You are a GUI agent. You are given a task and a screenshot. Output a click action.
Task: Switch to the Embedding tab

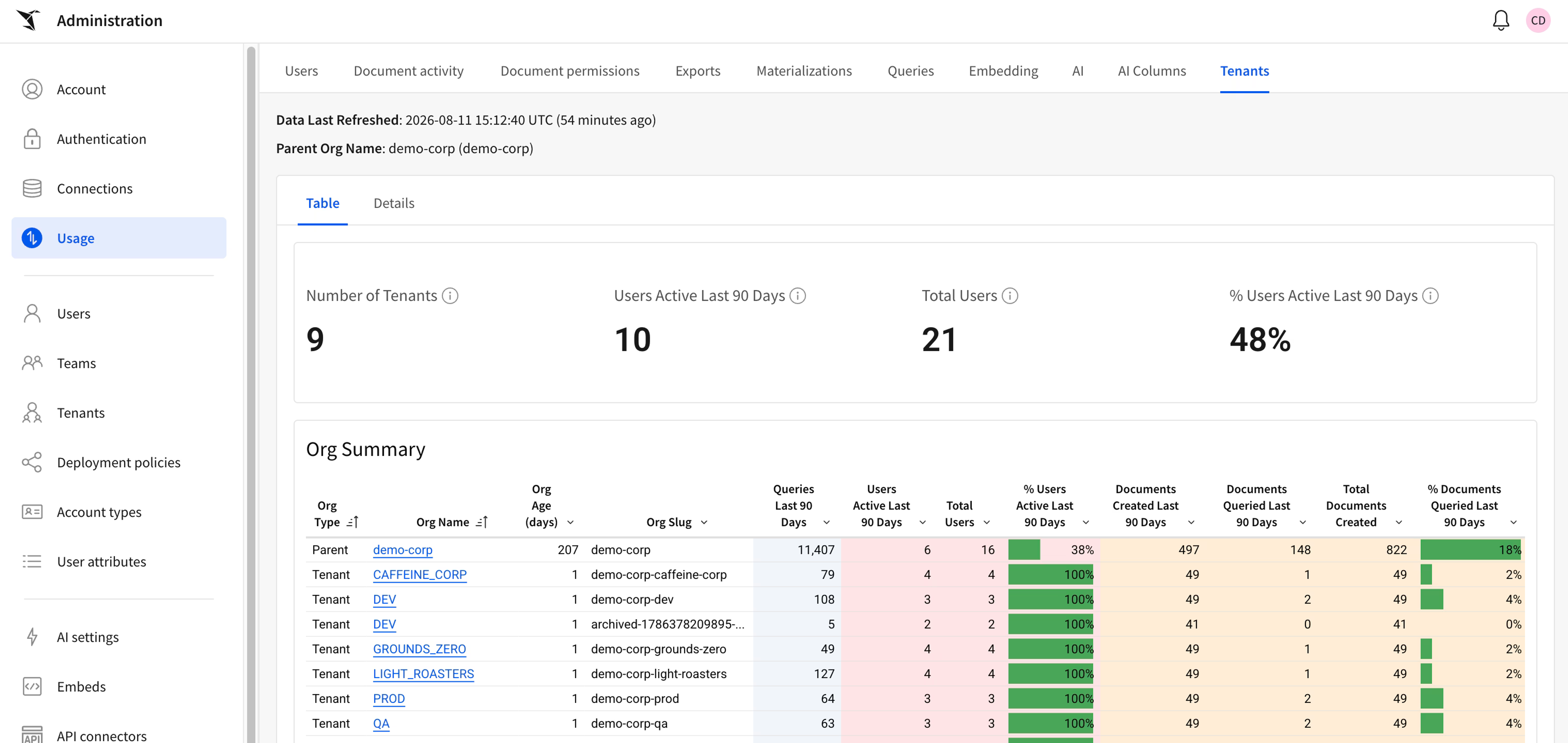pyautogui.click(x=1003, y=71)
